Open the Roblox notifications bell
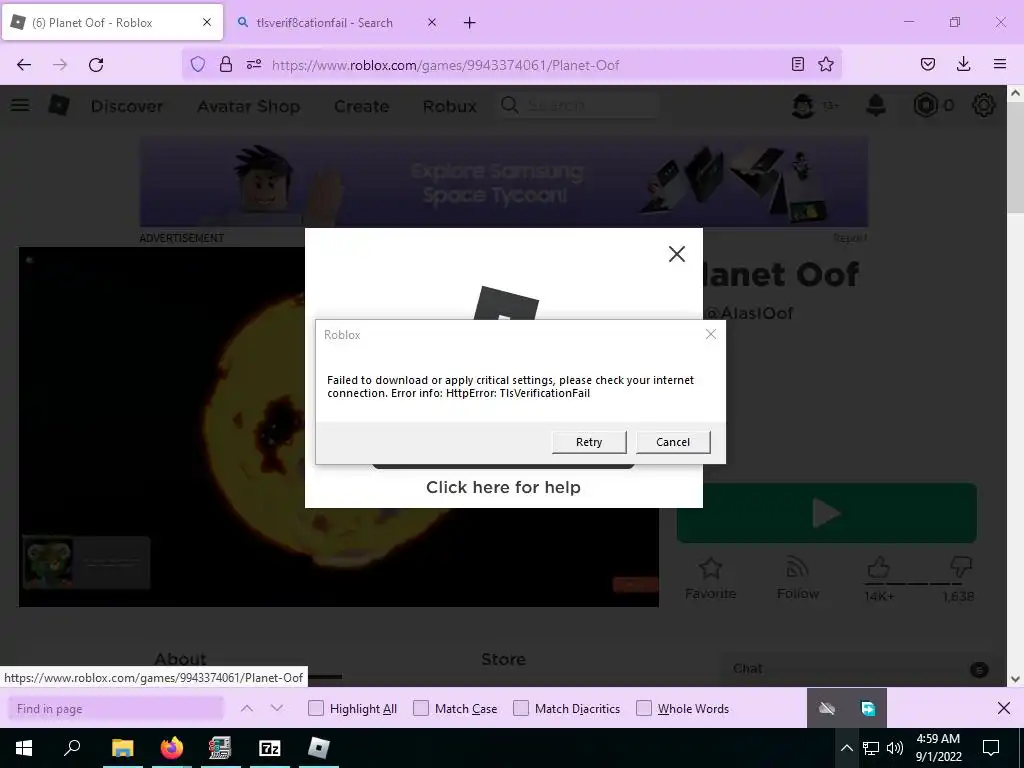This screenshot has width=1024, height=768. pos(876,105)
